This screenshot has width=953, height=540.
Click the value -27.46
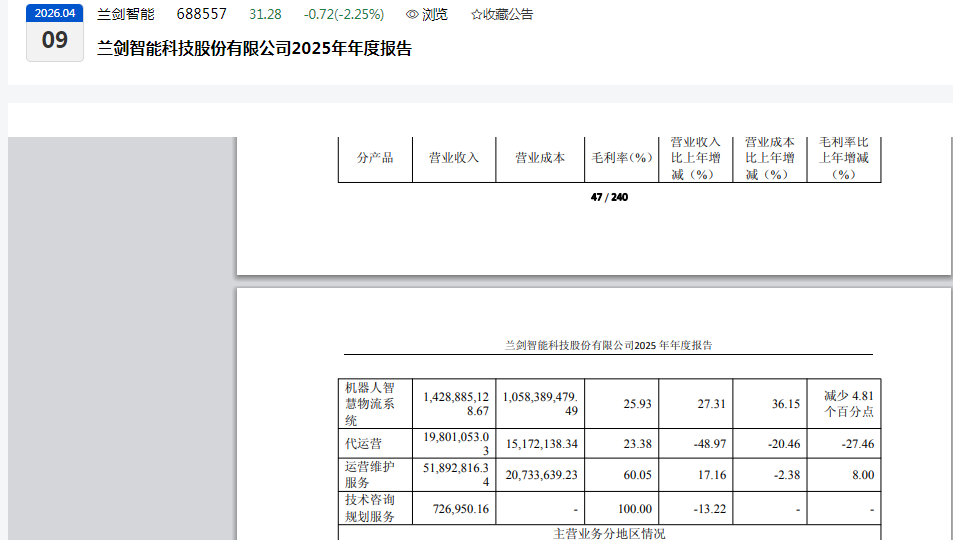(858, 445)
